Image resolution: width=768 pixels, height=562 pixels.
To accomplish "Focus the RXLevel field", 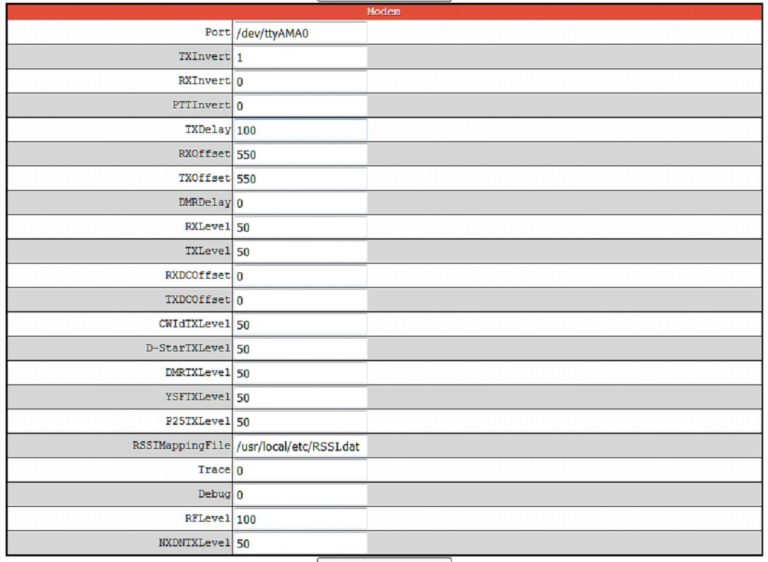I will click(x=300, y=227).
